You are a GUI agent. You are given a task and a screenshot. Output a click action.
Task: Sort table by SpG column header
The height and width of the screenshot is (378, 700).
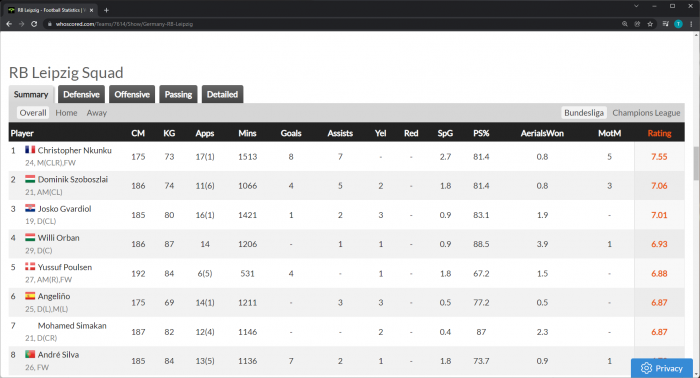[445, 133]
